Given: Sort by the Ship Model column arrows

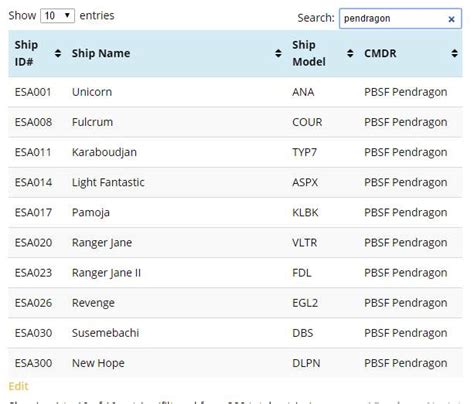Looking at the screenshot, I should click(350, 53).
